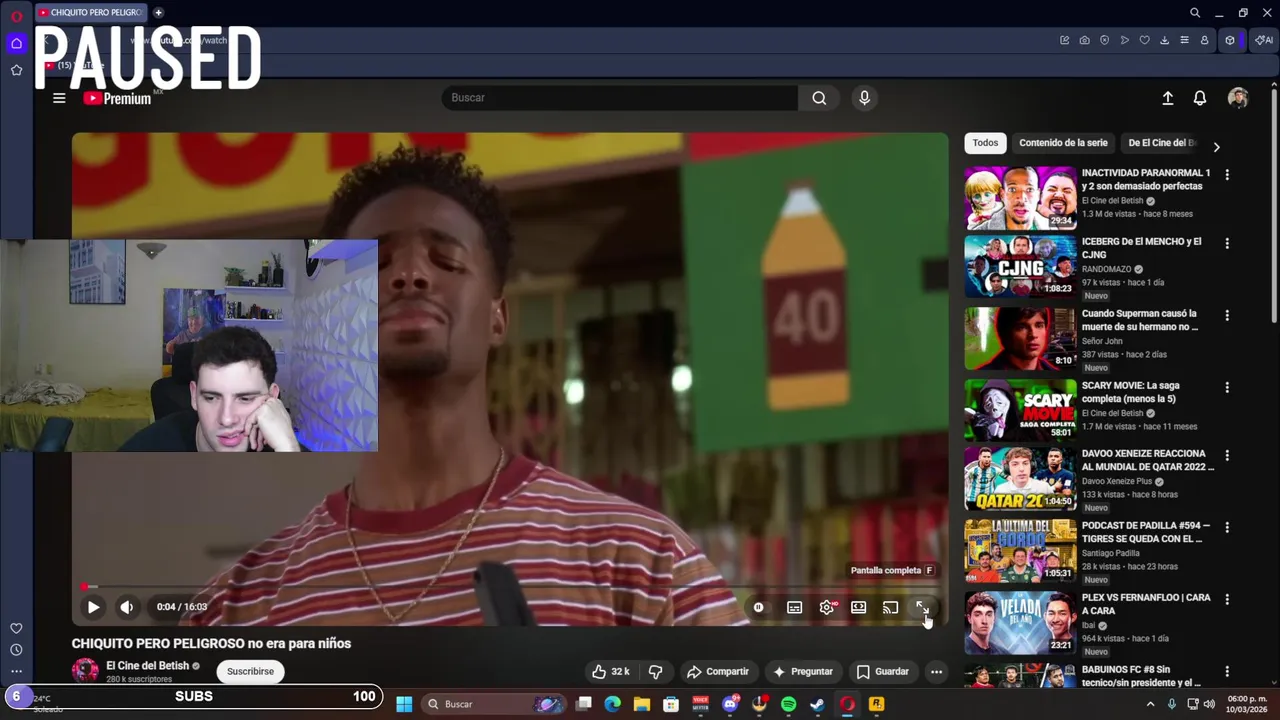Subscribe with the Suscribirse button
Image resolution: width=1280 pixels, height=720 pixels.
(250, 671)
